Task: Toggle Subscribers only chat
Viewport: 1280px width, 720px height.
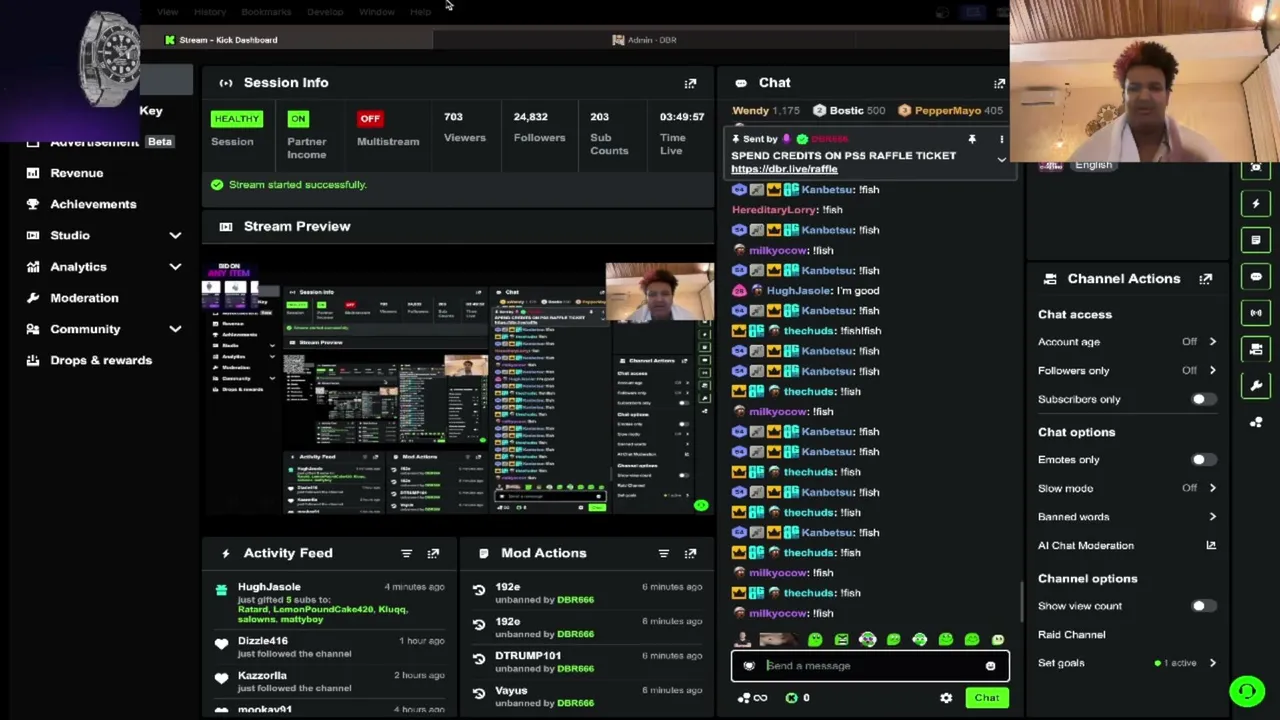Action: [1202, 399]
